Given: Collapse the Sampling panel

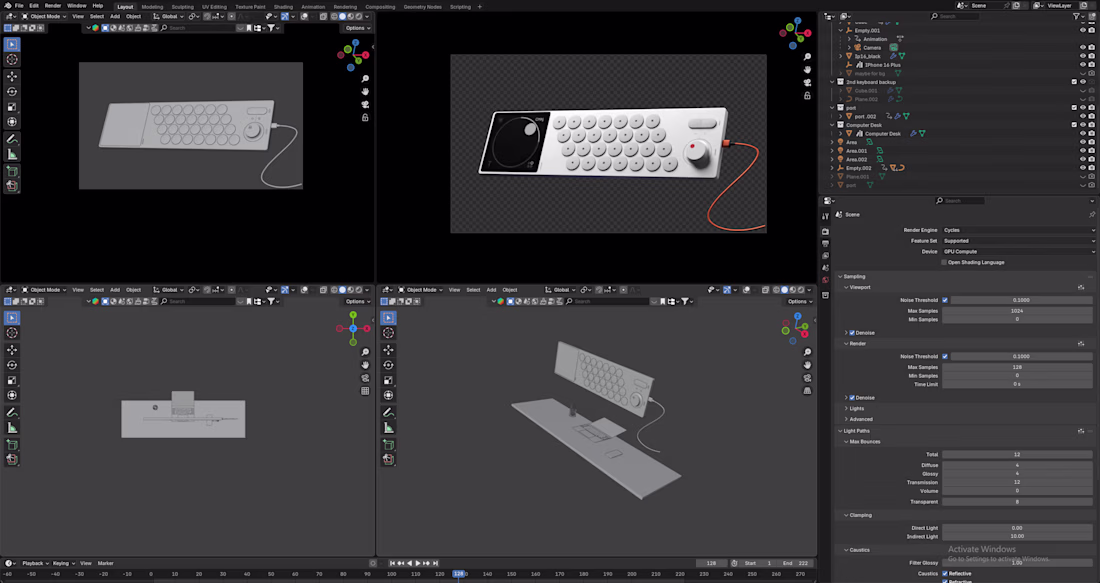Looking at the screenshot, I should pos(854,276).
